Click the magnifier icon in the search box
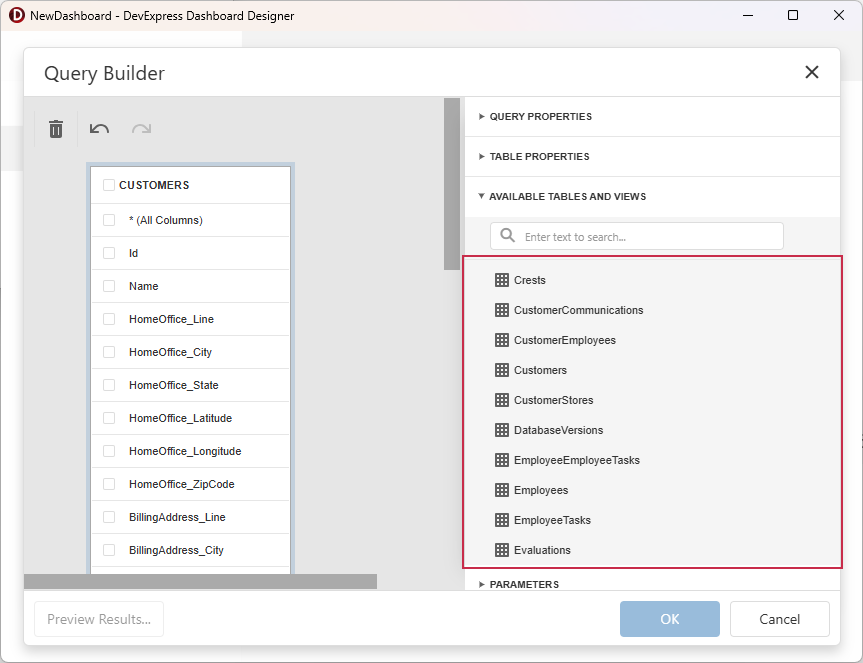Image resolution: width=863 pixels, height=663 pixels. pyautogui.click(x=505, y=236)
